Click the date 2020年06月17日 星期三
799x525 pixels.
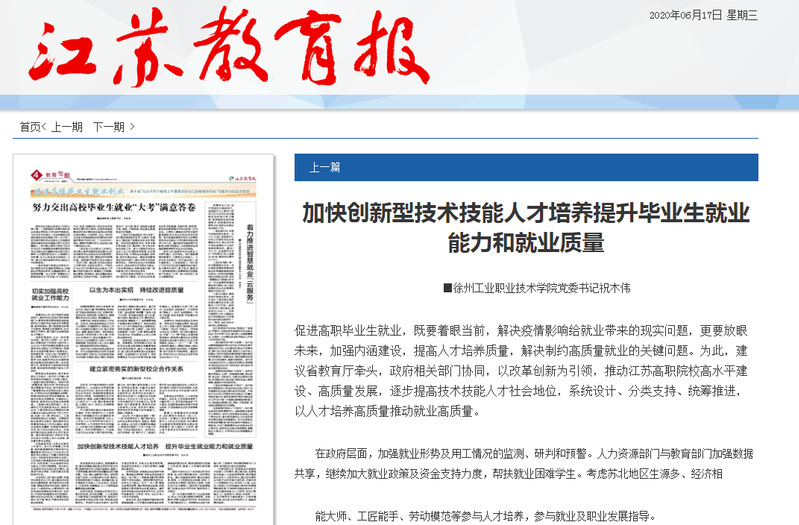pyautogui.click(x=704, y=14)
